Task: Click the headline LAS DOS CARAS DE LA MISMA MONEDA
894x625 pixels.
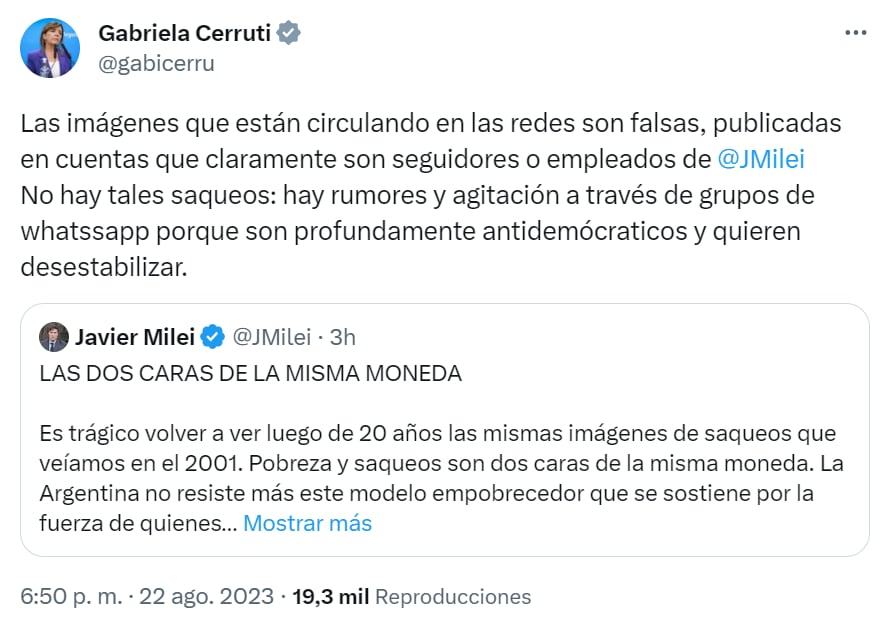Action: 251,374
